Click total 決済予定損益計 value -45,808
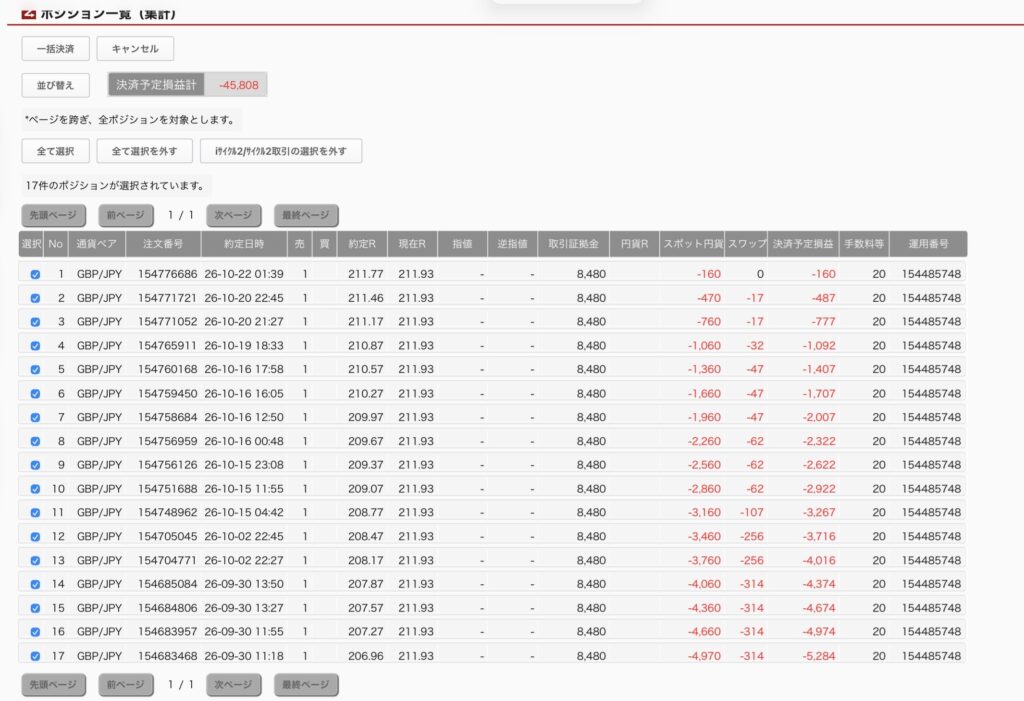 click(x=238, y=85)
